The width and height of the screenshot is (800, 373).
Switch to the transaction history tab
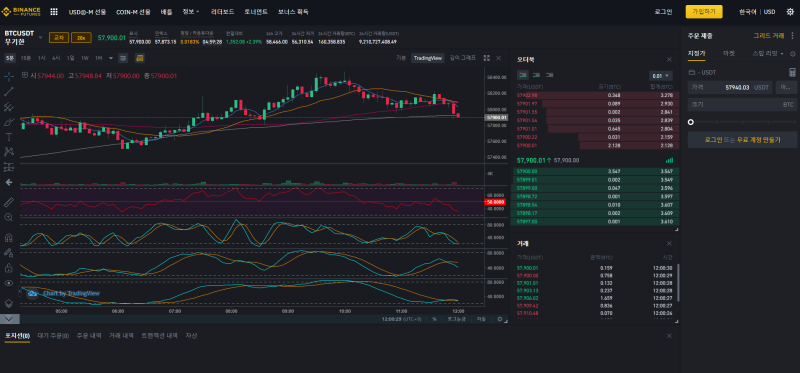click(x=159, y=336)
